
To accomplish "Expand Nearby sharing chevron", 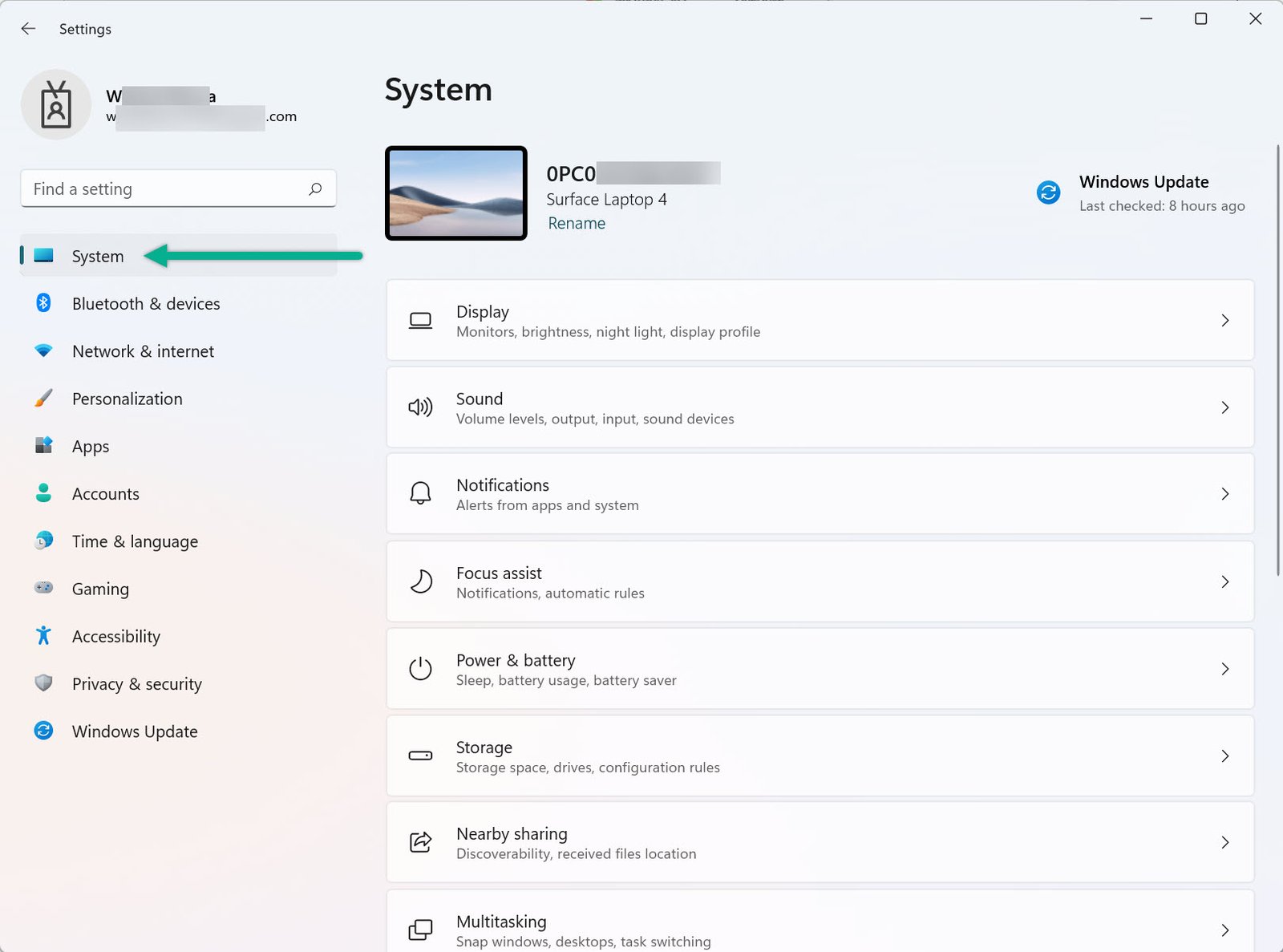I will (x=1224, y=842).
